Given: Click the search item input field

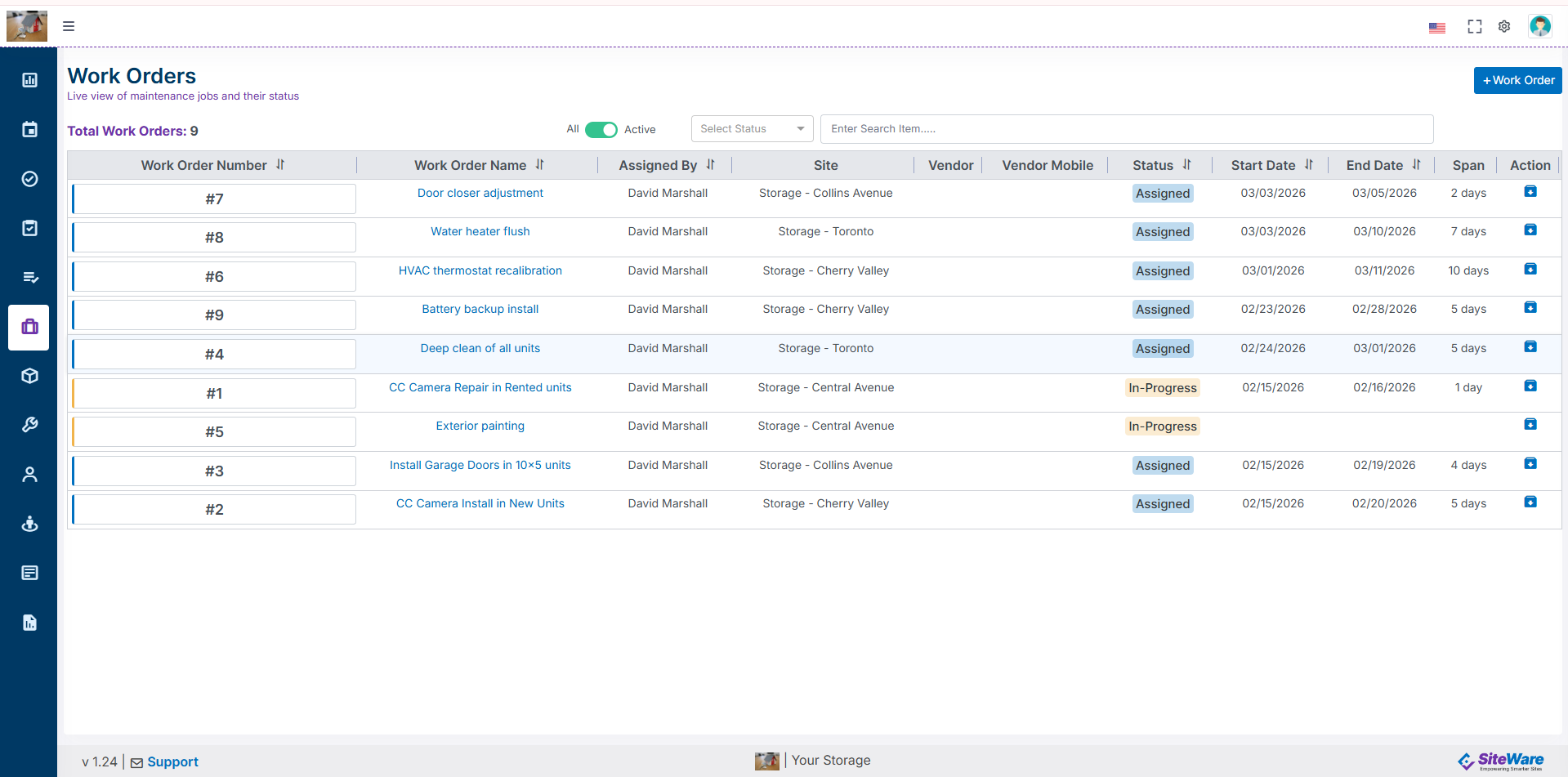Looking at the screenshot, I should [x=1126, y=129].
